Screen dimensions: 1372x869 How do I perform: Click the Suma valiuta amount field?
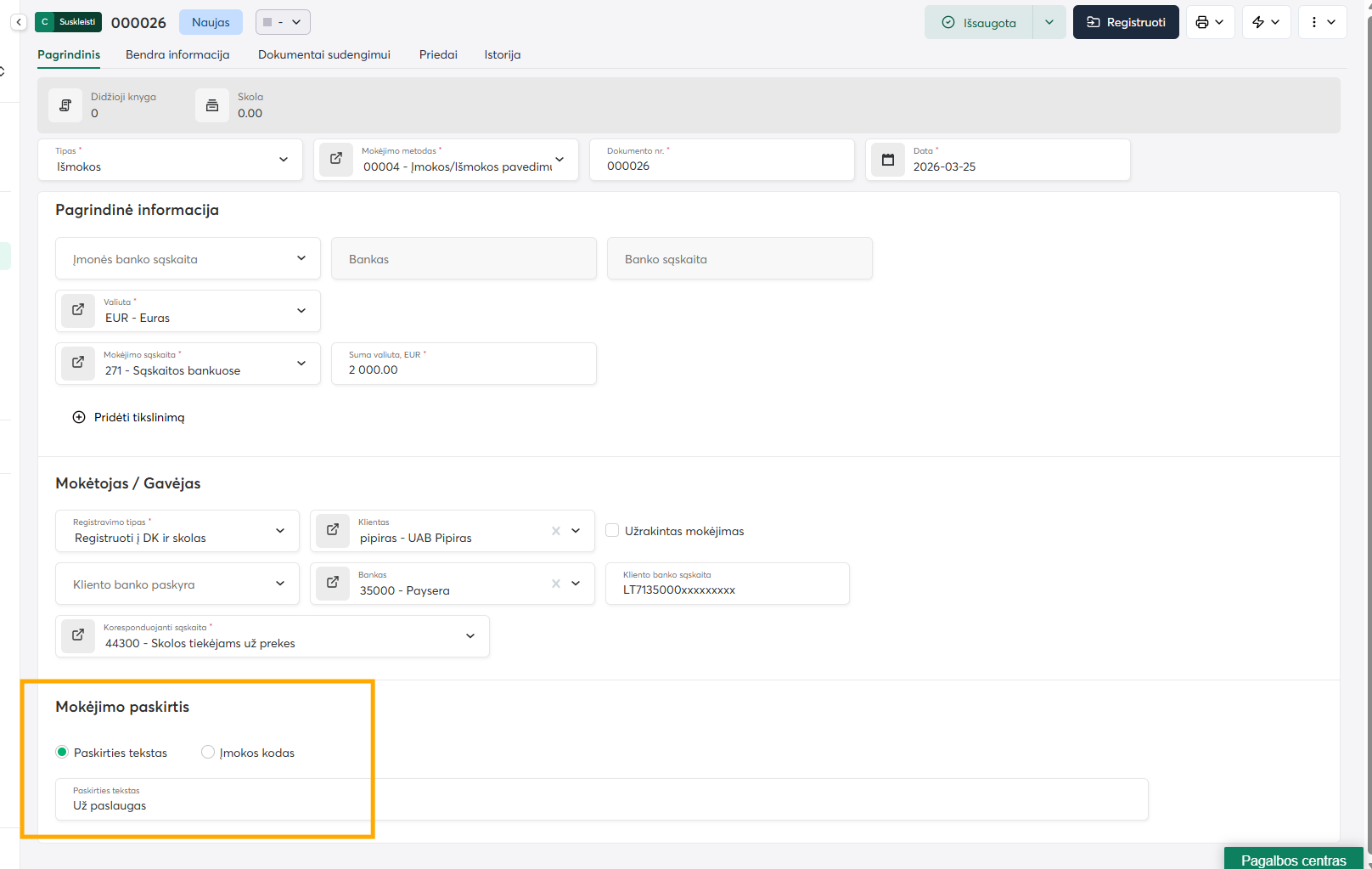pyautogui.click(x=464, y=370)
